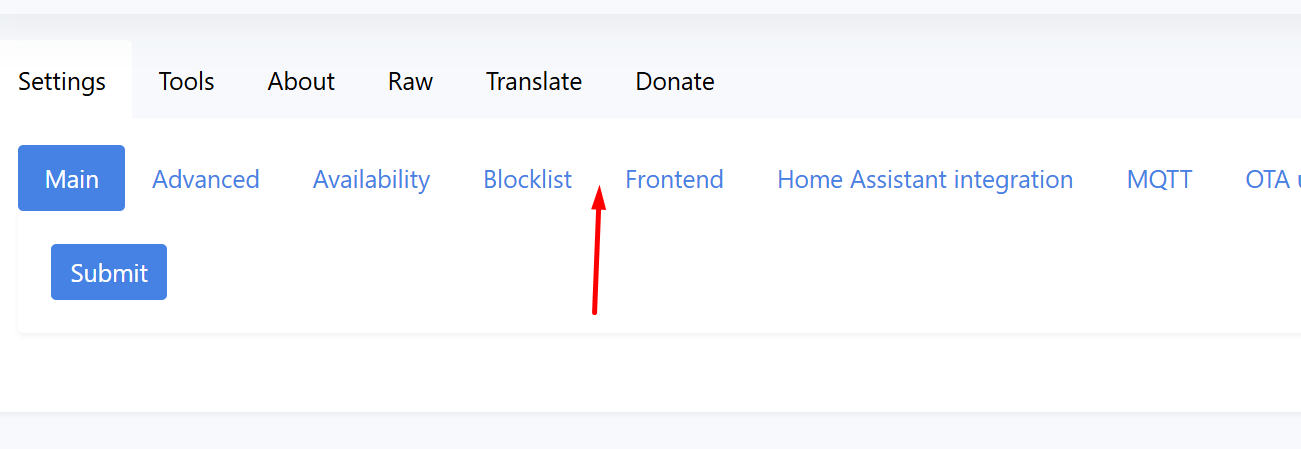The width and height of the screenshot is (1301, 449).
Task: Navigate to MQTT configuration link
Action: (x=1159, y=179)
